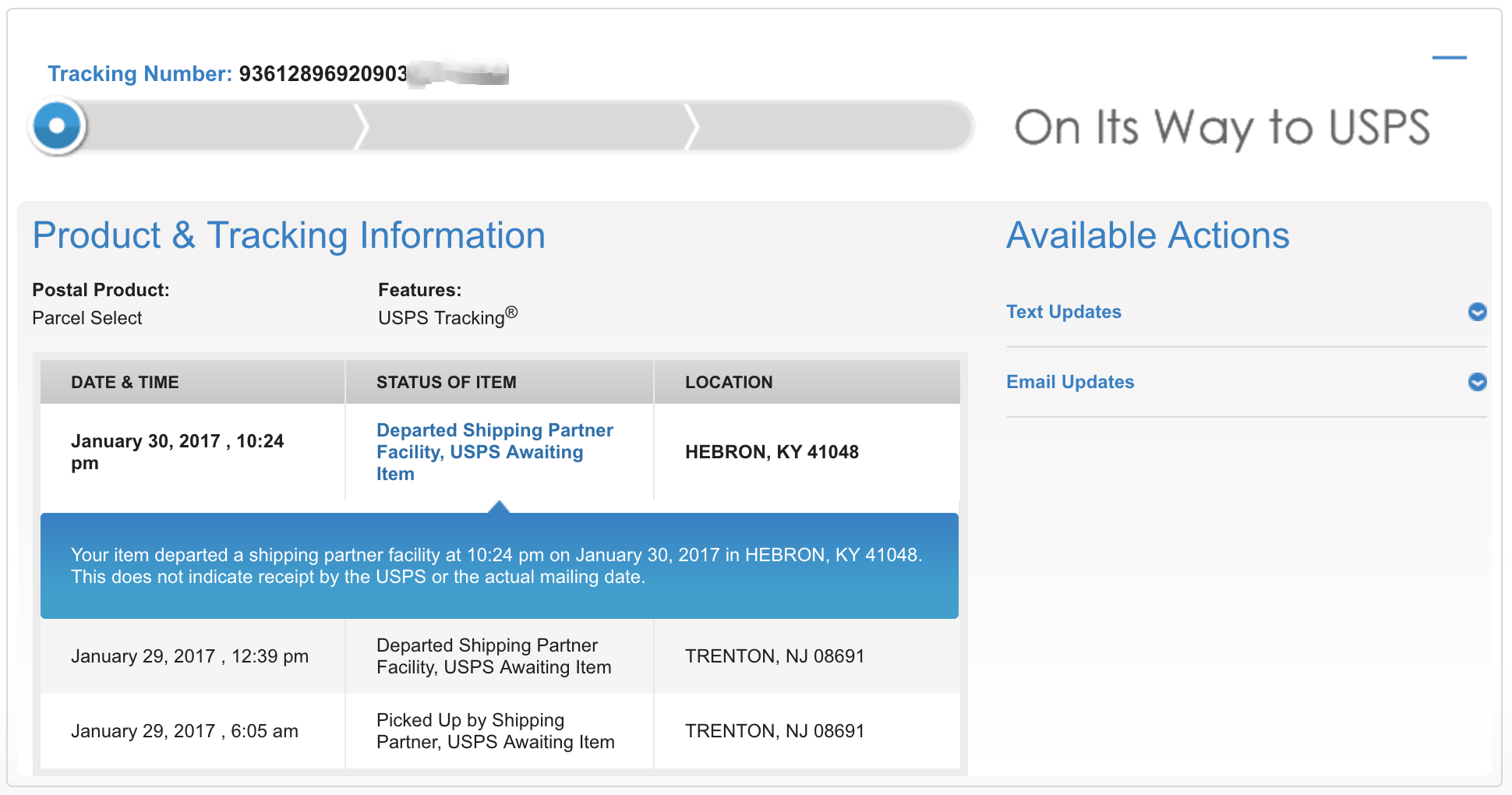Select the tracking number text
Image resolution: width=1512 pixels, height=795 pixels.
click(323, 74)
